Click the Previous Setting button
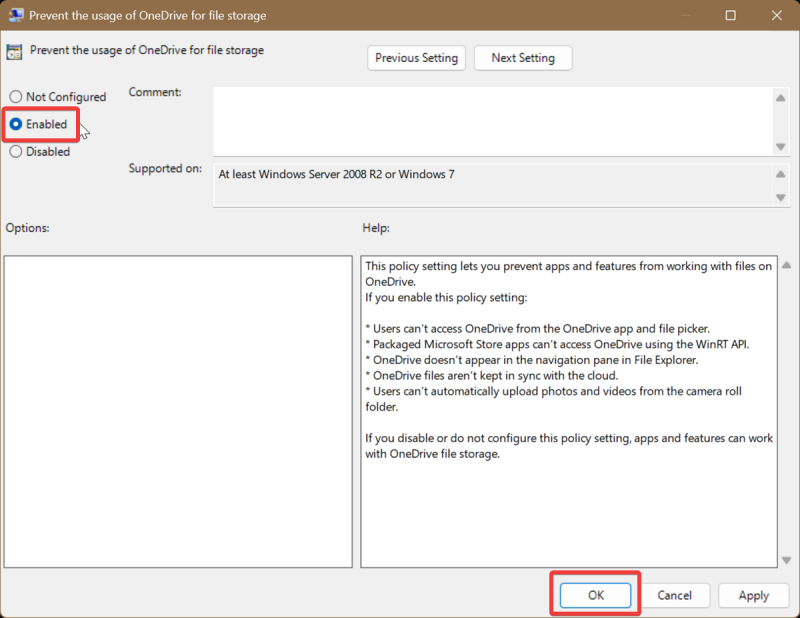This screenshot has height=618, width=800. pyautogui.click(x=416, y=58)
